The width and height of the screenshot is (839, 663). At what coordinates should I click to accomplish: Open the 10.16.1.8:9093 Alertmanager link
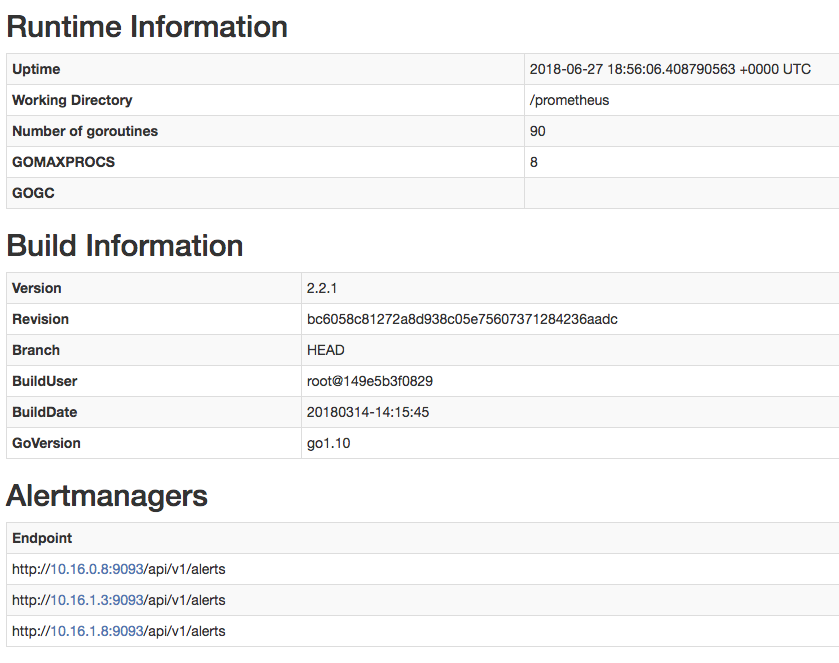click(x=97, y=631)
